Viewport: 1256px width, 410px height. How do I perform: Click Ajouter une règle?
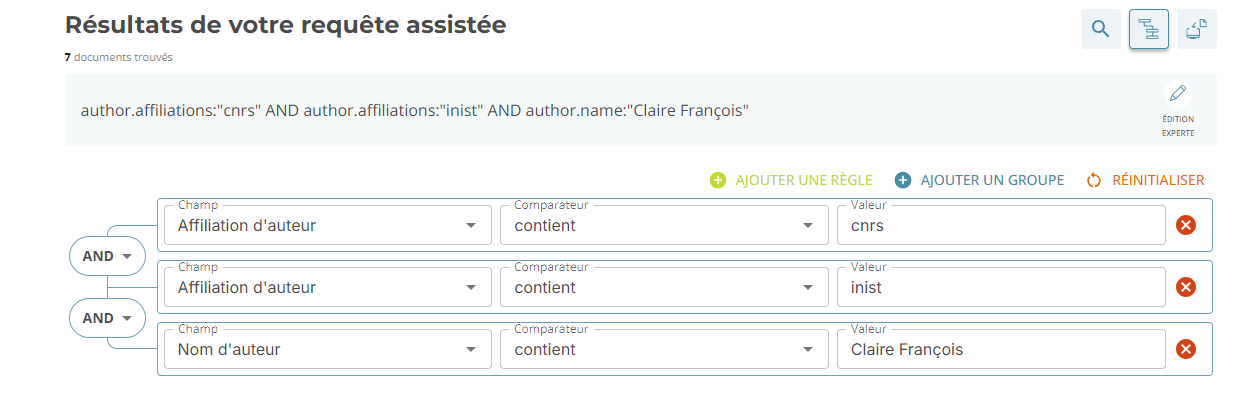(791, 180)
